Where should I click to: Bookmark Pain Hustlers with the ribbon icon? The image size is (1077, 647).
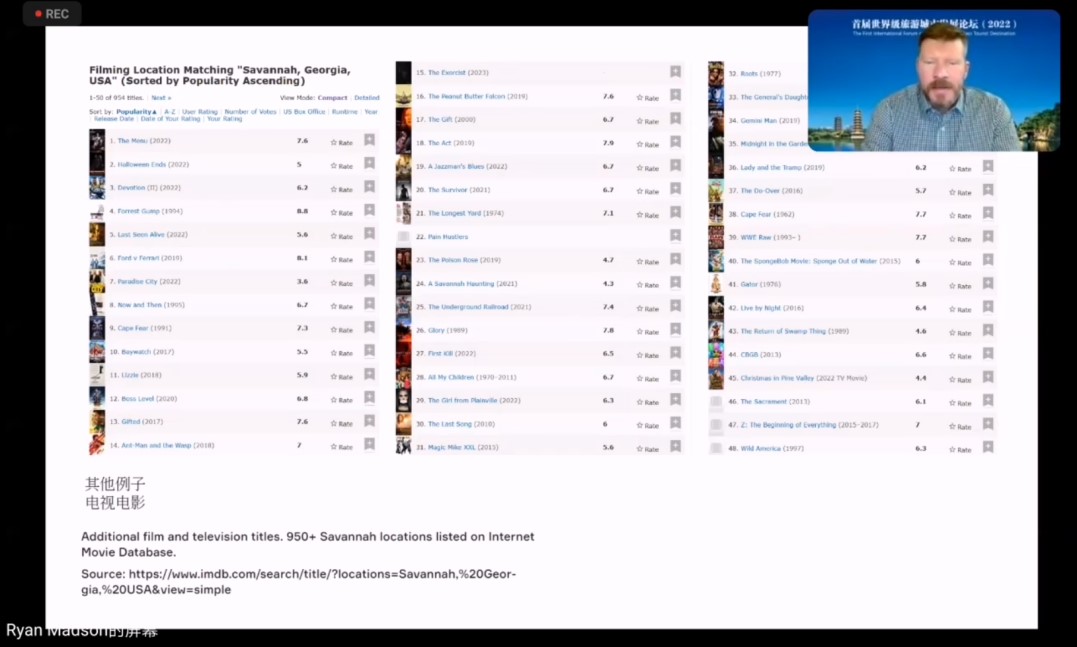coord(675,237)
